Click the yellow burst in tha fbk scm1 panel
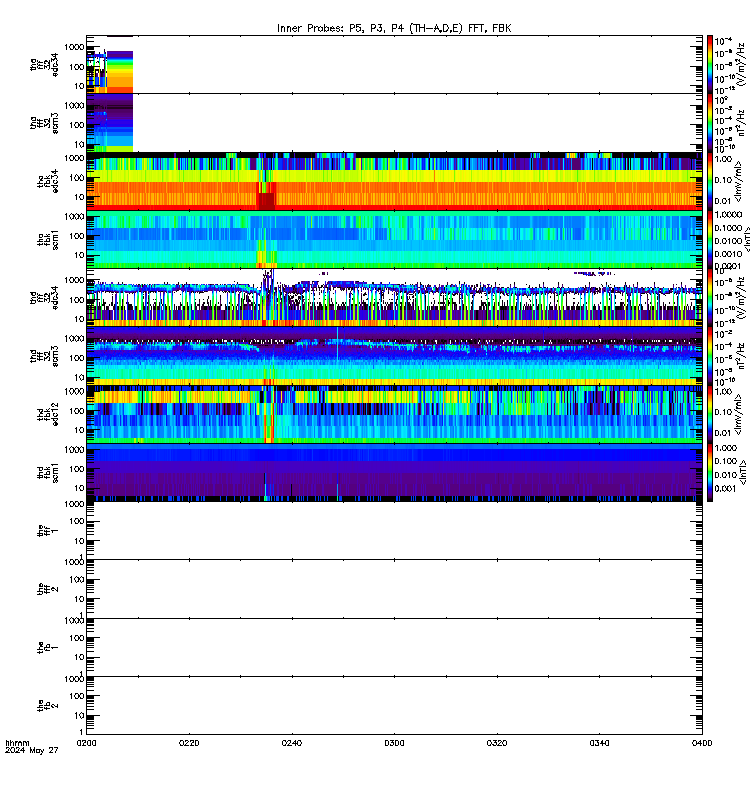 266,254
